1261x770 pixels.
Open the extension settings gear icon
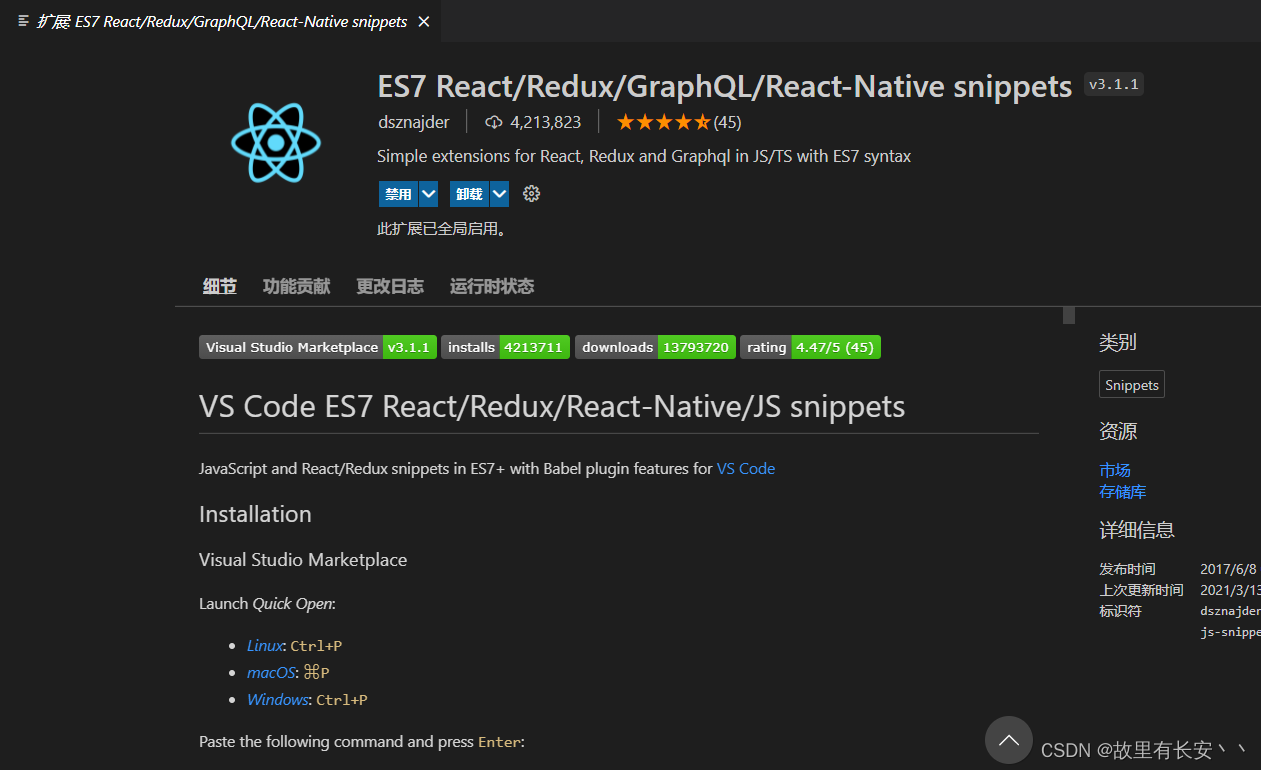pyautogui.click(x=532, y=194)
